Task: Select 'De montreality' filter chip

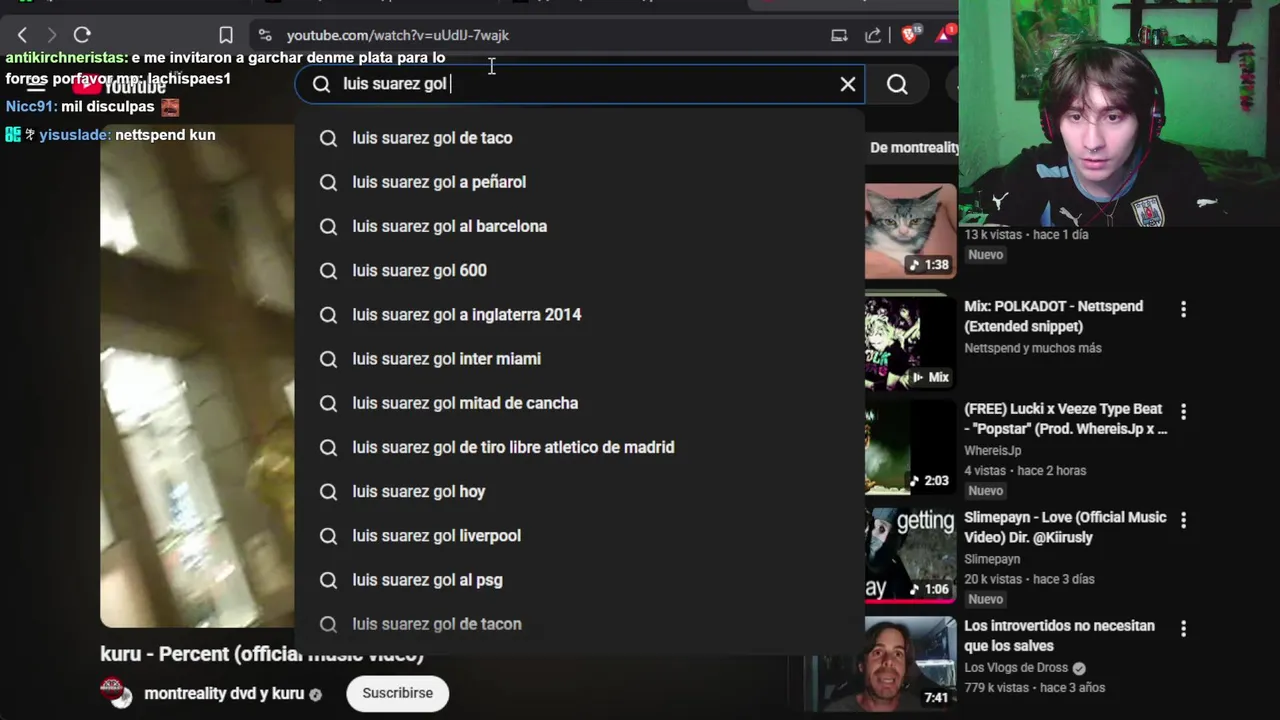Action: coord(913,147)
